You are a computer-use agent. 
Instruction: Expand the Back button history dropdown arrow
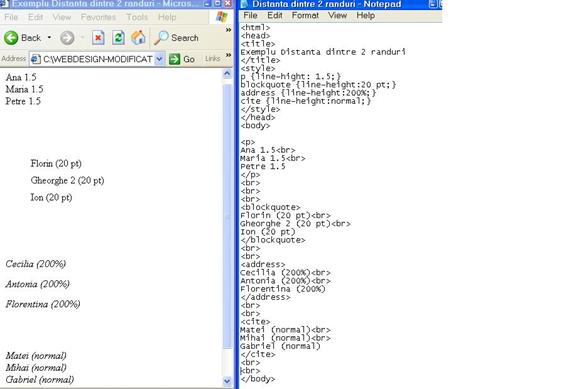[49, 37]
